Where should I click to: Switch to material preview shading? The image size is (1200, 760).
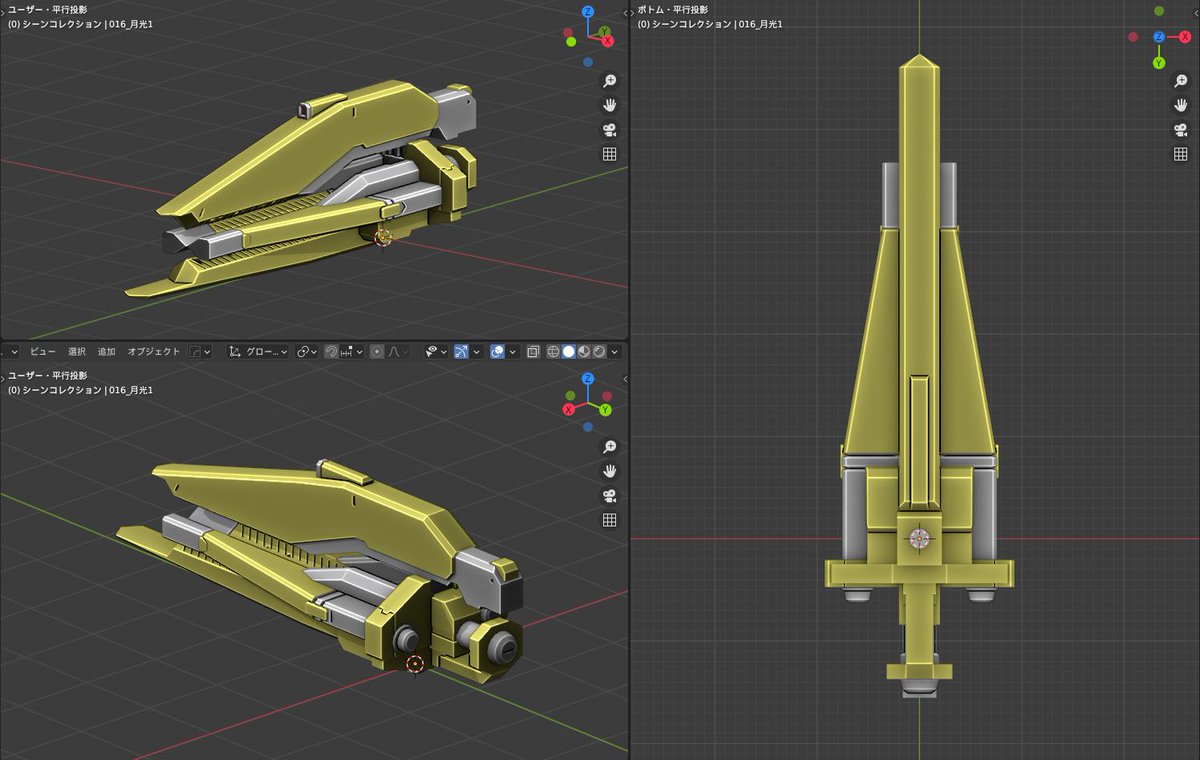[x=584, y=352]
